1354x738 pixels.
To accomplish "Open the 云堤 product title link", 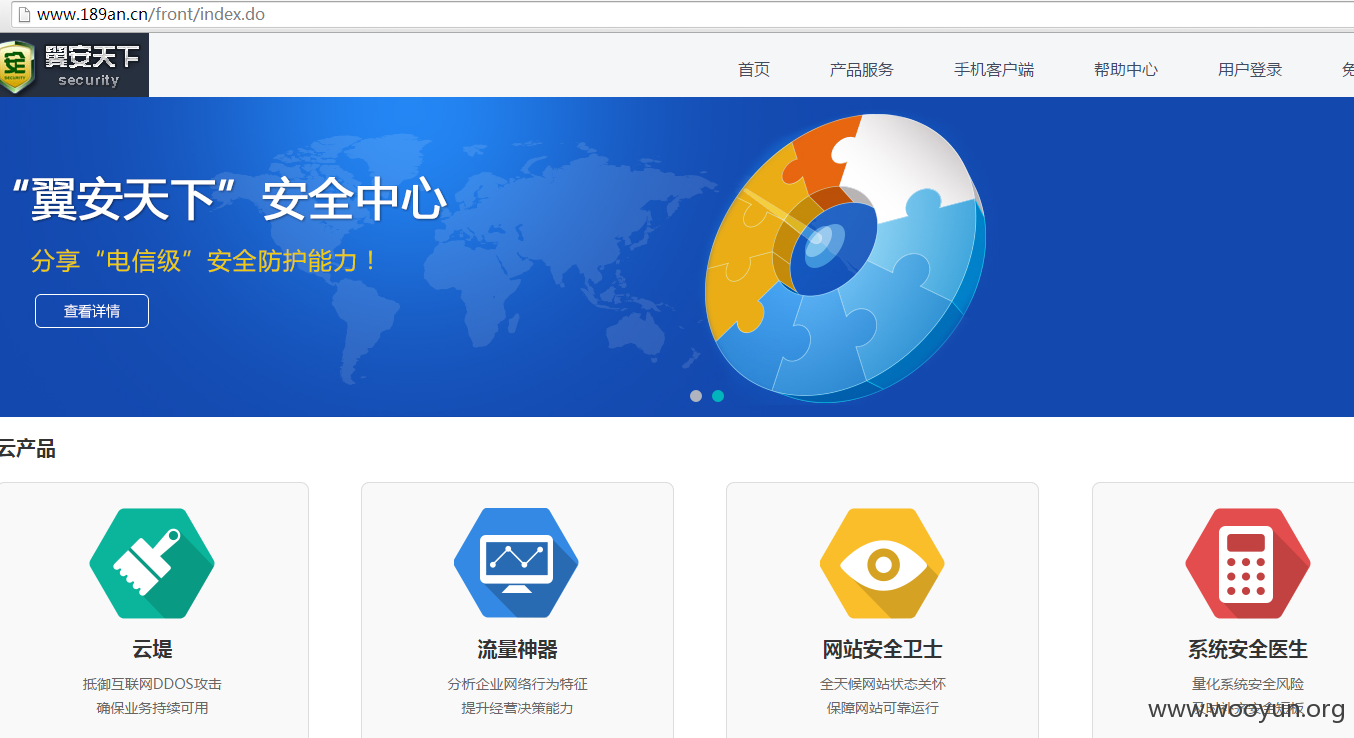I will coord(152,649).
